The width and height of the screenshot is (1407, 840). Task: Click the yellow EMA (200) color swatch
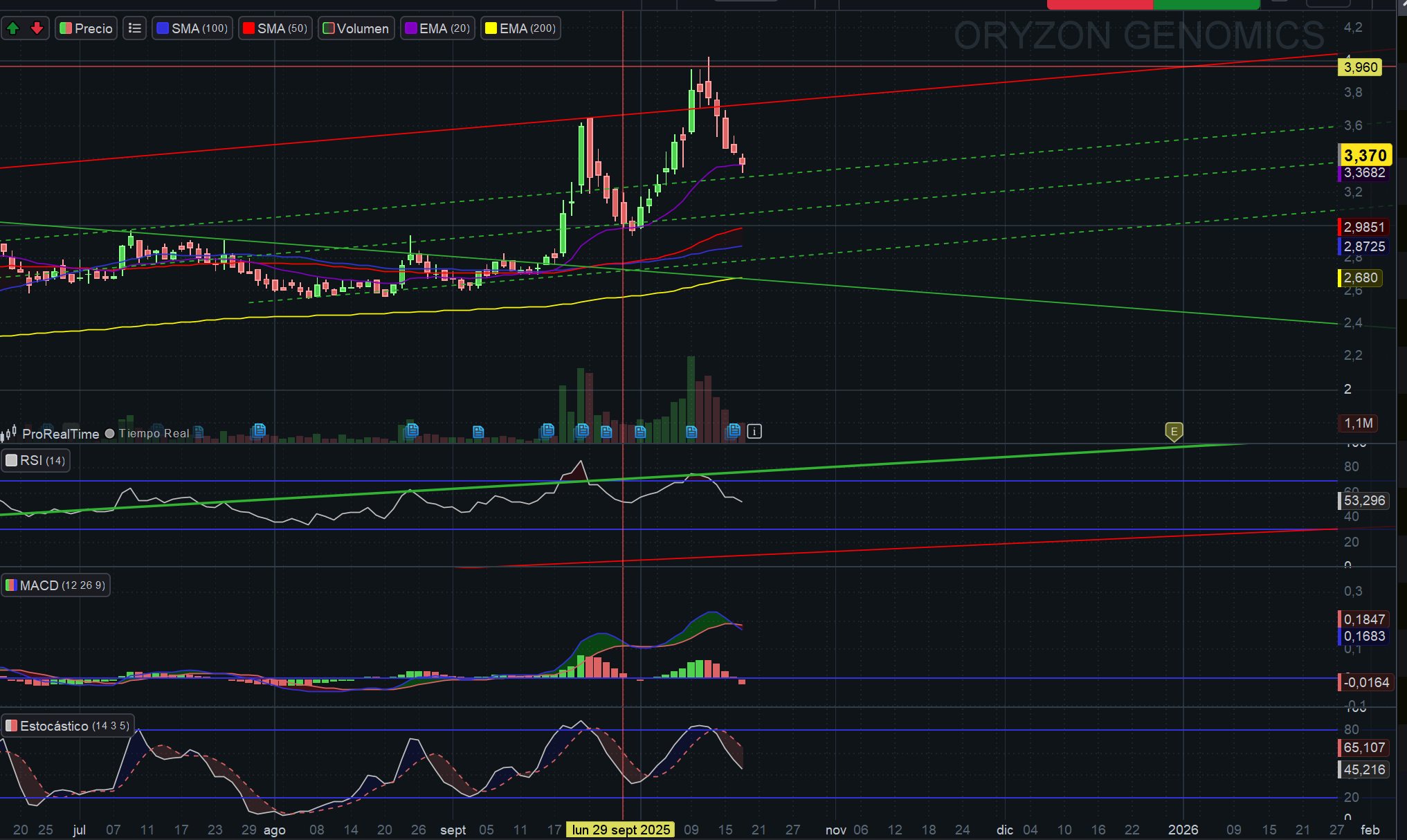point(491,28)
